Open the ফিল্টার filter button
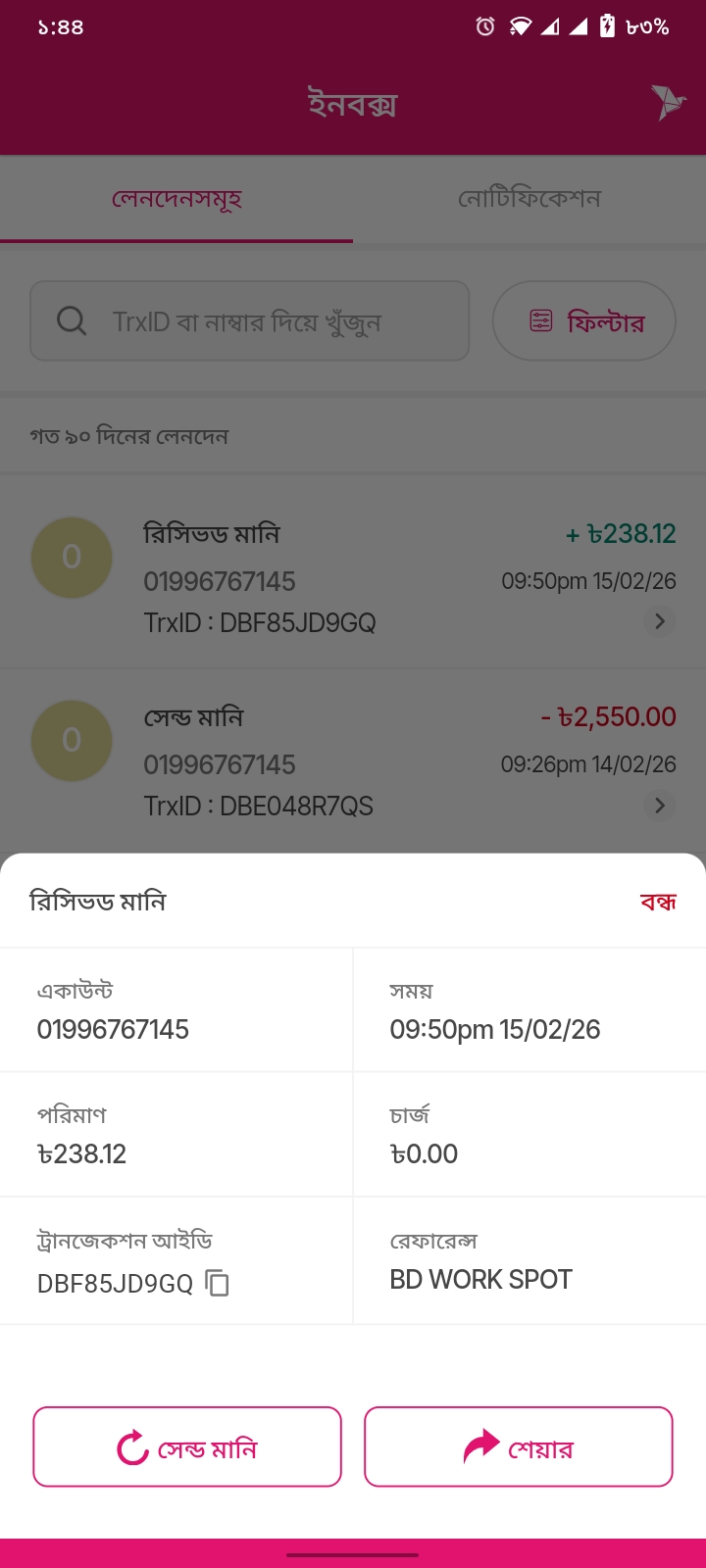The height and width of the screenshot is (1568, 706). point(584,320)
